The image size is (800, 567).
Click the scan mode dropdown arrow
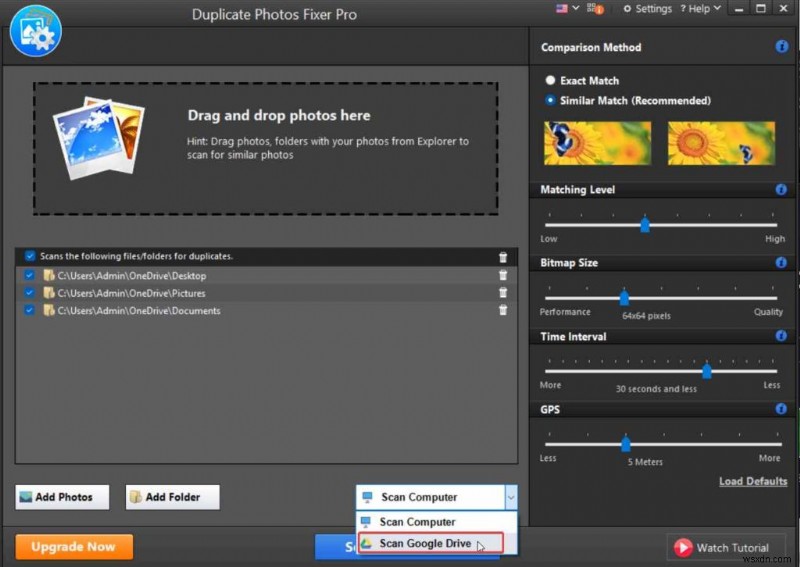(511, 497)
